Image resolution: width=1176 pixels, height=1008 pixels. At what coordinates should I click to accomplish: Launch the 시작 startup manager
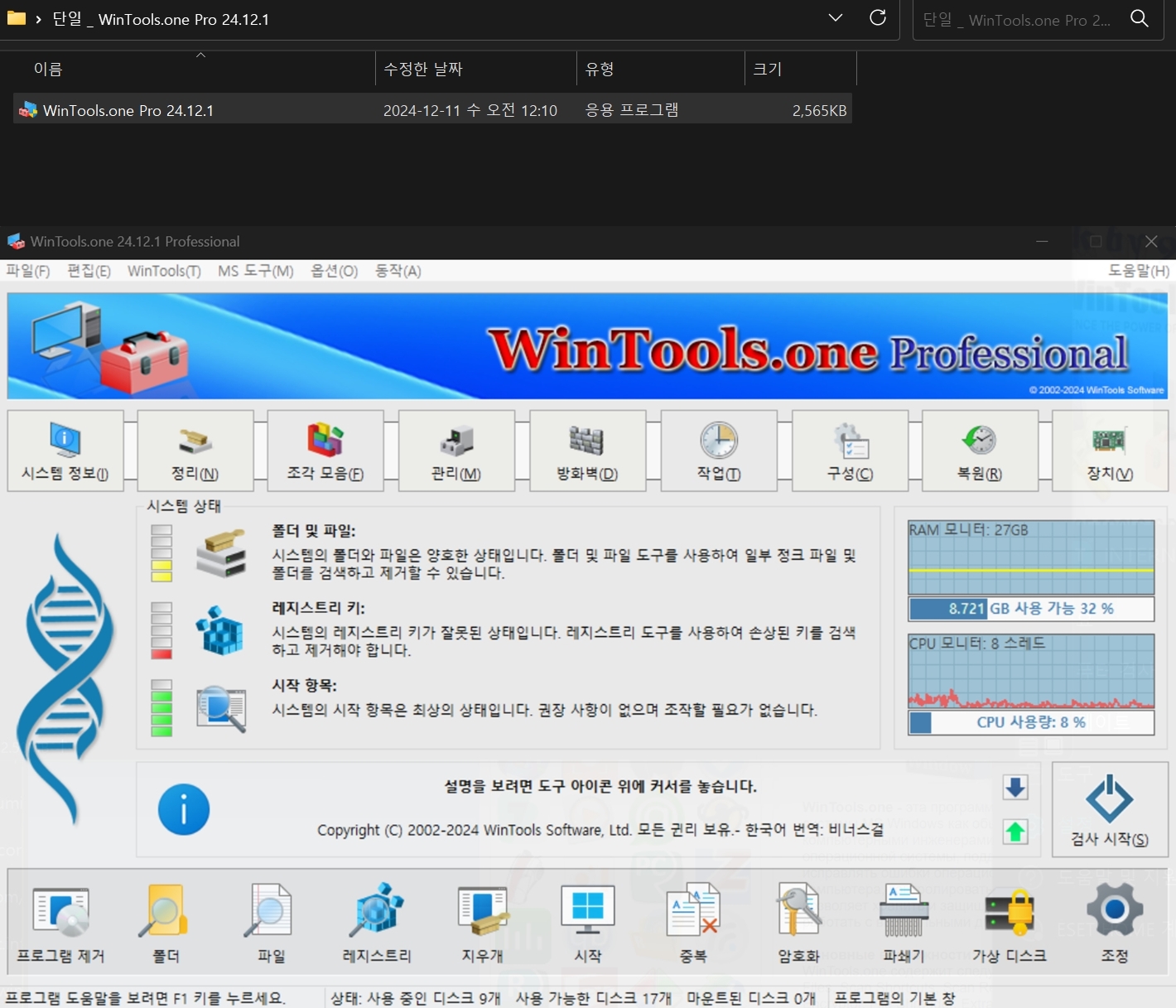coord(588,924)
